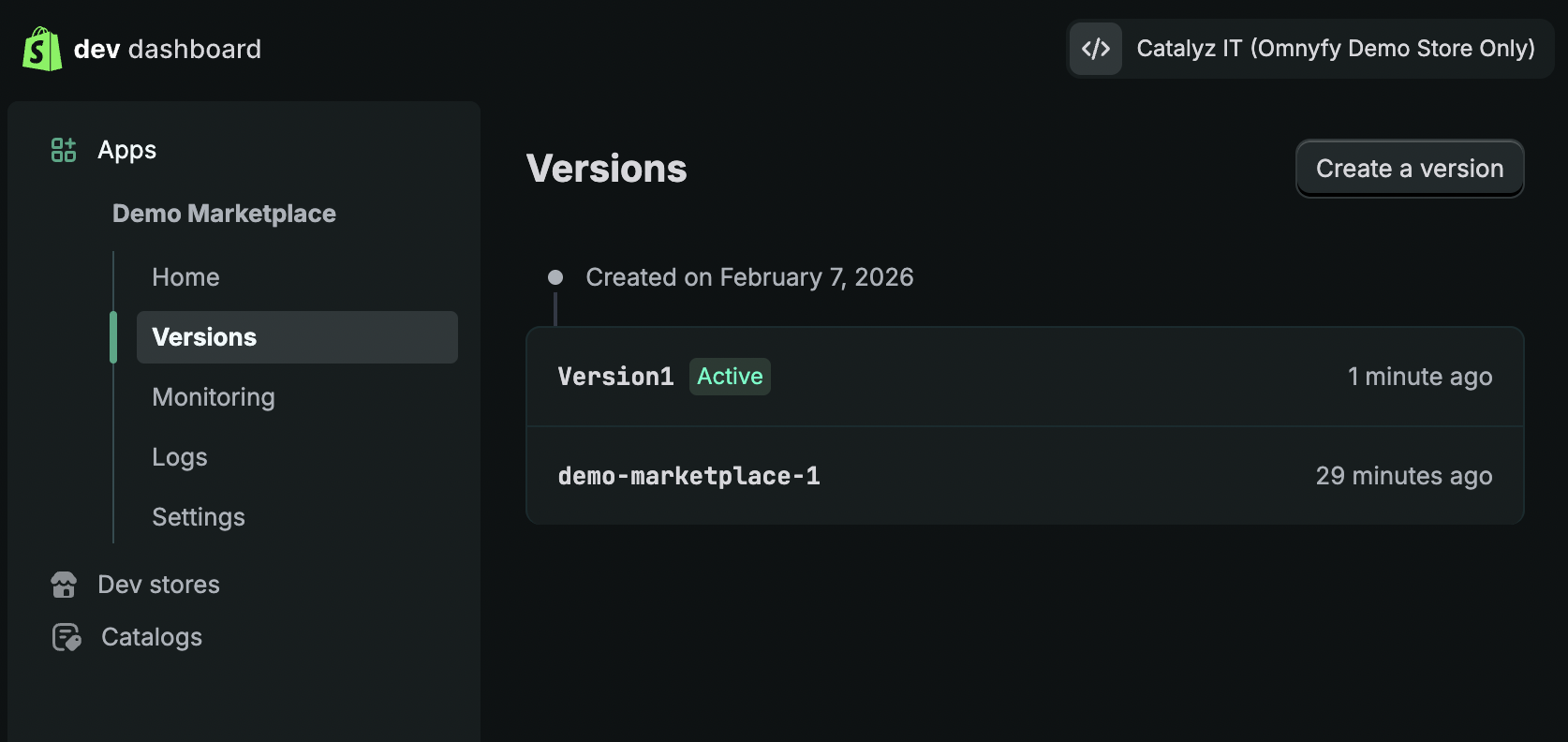Select Demo Marketplace app in sidebar

tap(224, 214)
